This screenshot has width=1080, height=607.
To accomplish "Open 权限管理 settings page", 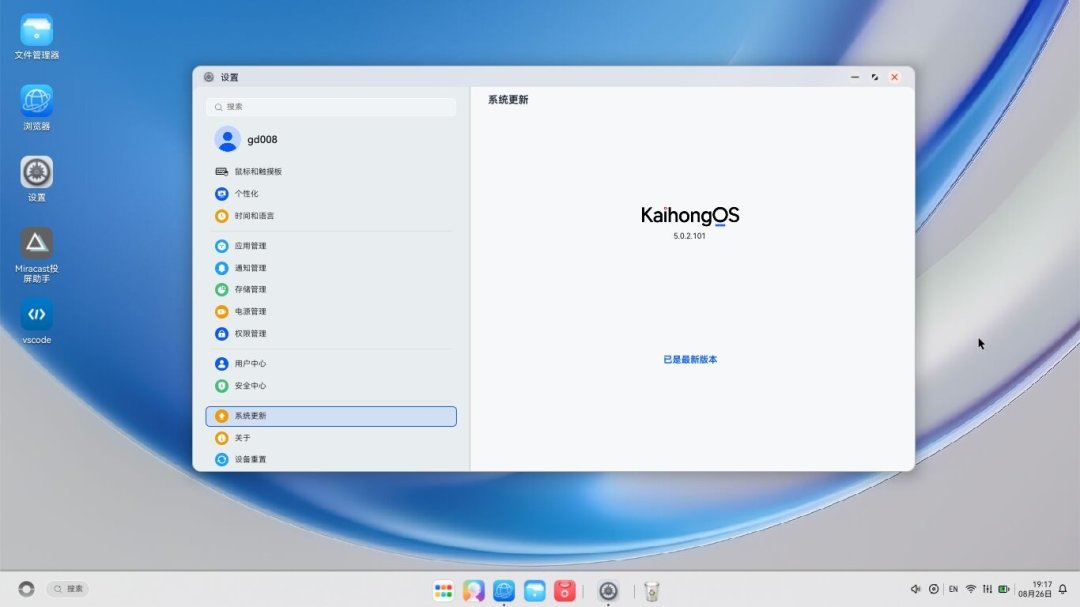I will coord(331,333).
